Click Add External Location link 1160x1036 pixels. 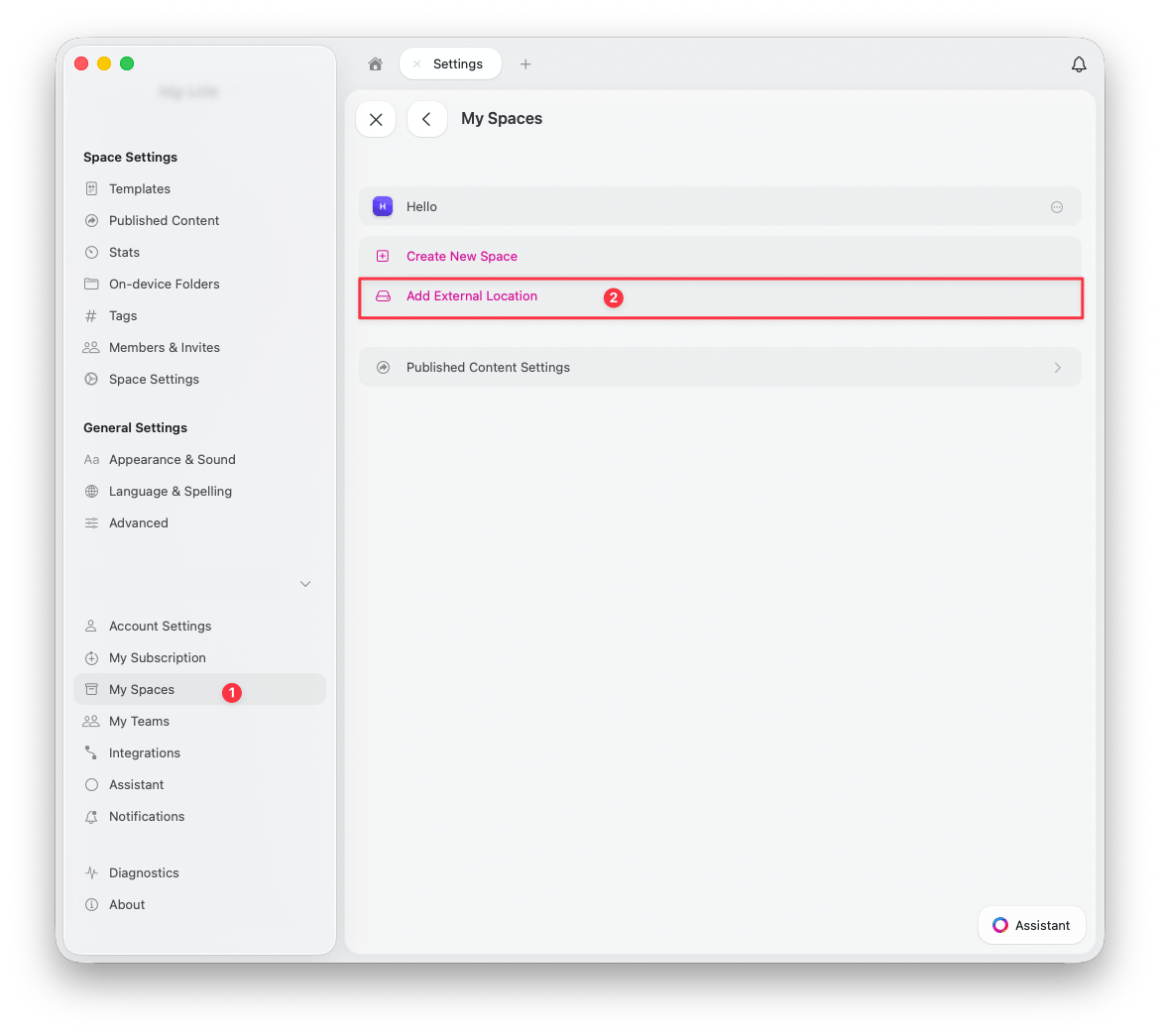coord(472,296)
